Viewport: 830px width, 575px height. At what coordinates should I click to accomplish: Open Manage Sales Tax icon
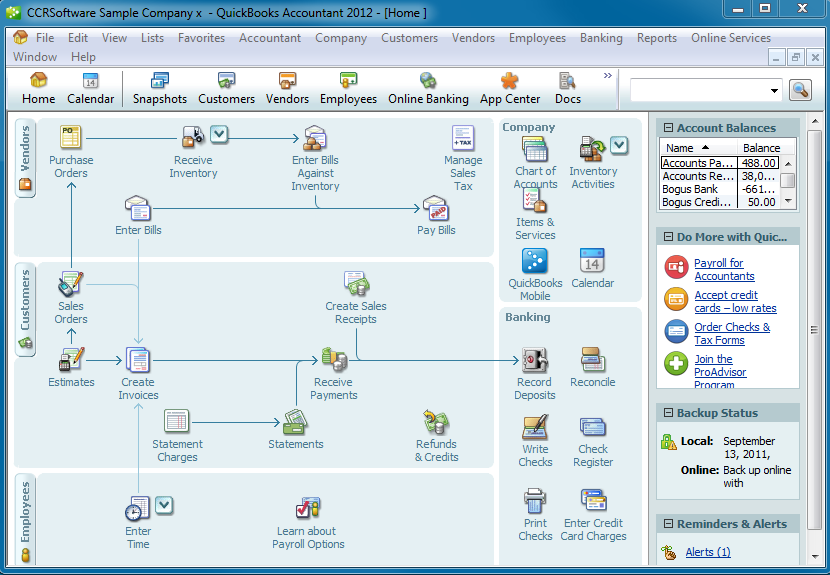point(463,138)
